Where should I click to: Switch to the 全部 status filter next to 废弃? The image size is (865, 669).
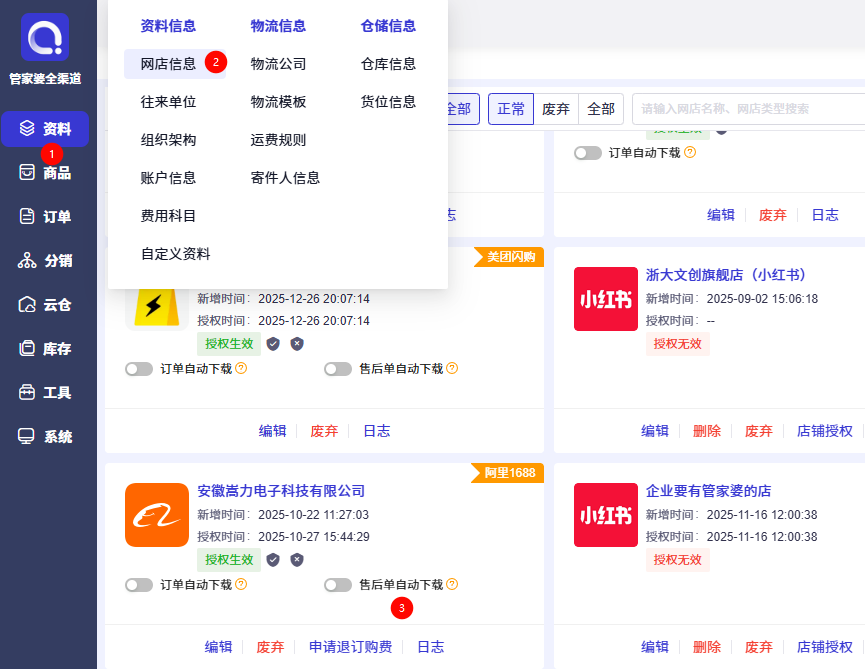click(x=601, y=109)
